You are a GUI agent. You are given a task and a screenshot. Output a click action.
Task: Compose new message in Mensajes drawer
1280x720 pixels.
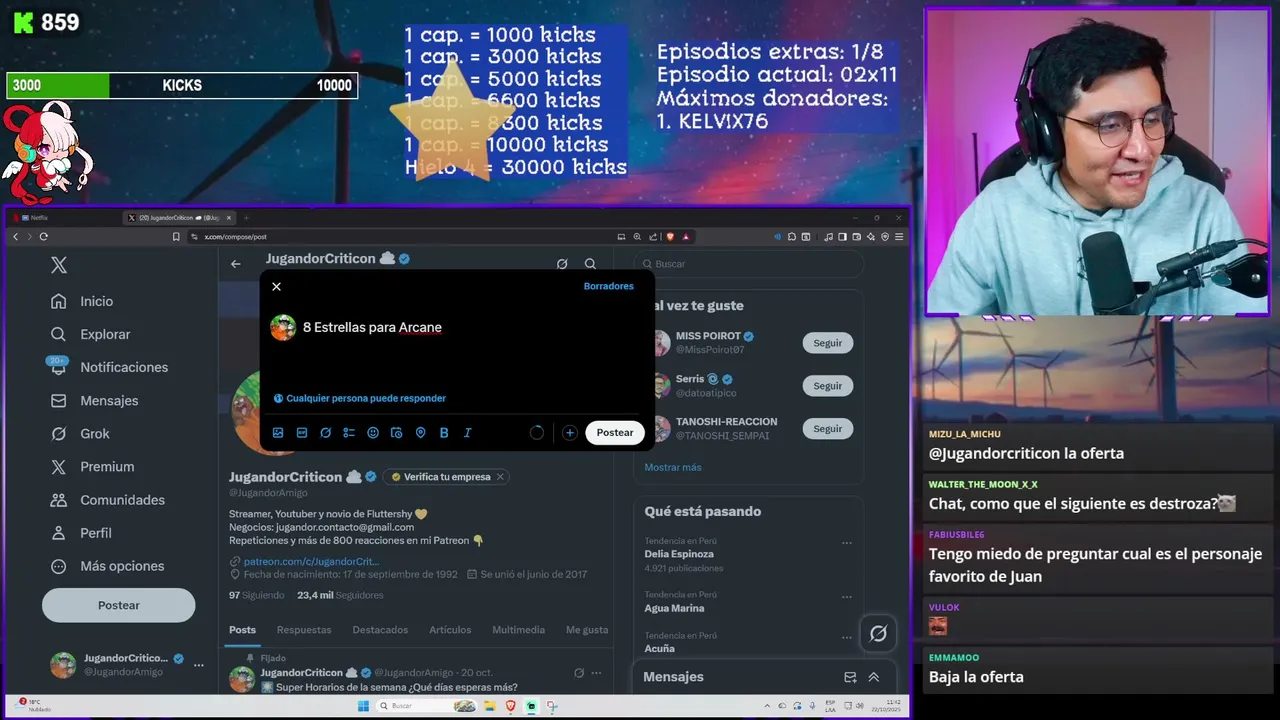coord(850,677)
